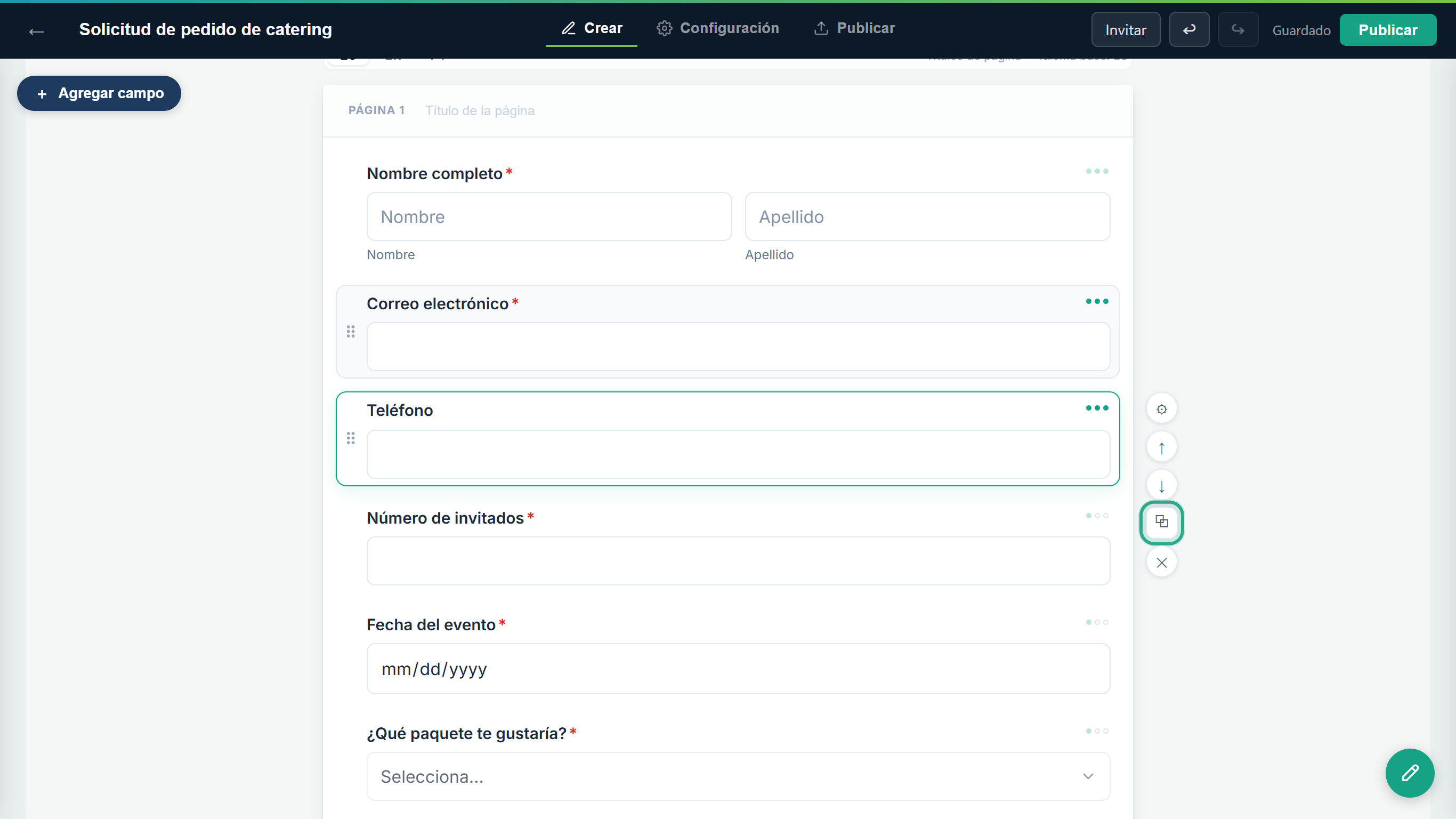Screen dimensions: 1456x819
Task: Delete the Teléfono field with X
Action: 1161,563
